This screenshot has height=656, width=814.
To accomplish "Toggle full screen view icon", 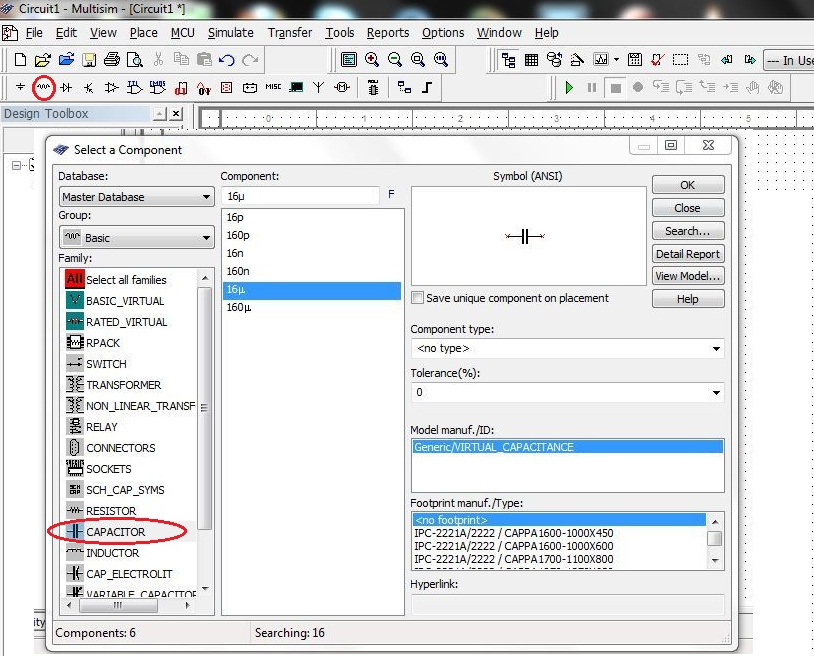I will pyautogui.click(x=349, y=60).
